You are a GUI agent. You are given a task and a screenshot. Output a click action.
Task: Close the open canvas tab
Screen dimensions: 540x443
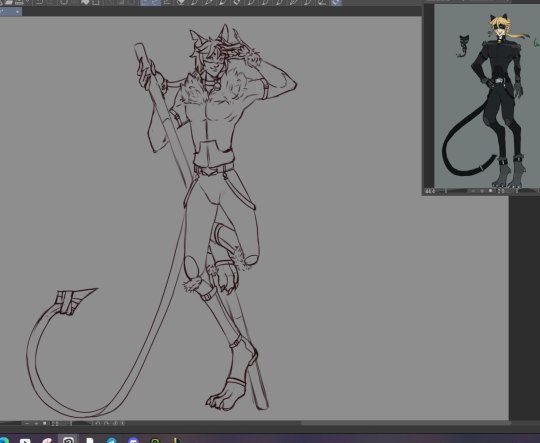click(x=17, y=12)
